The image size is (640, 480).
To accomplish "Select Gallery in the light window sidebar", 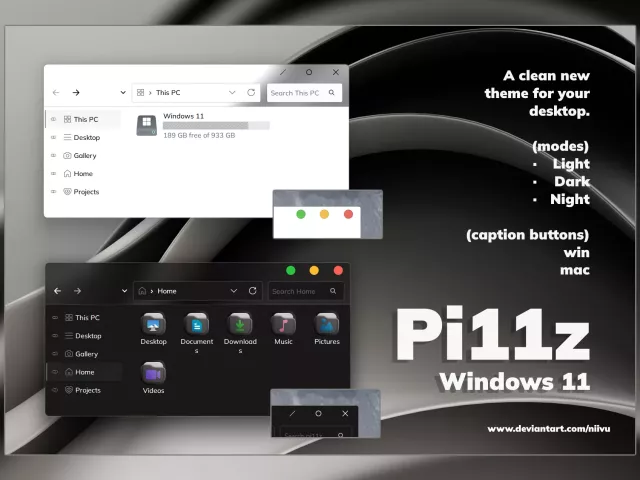I will coord(85,156).
